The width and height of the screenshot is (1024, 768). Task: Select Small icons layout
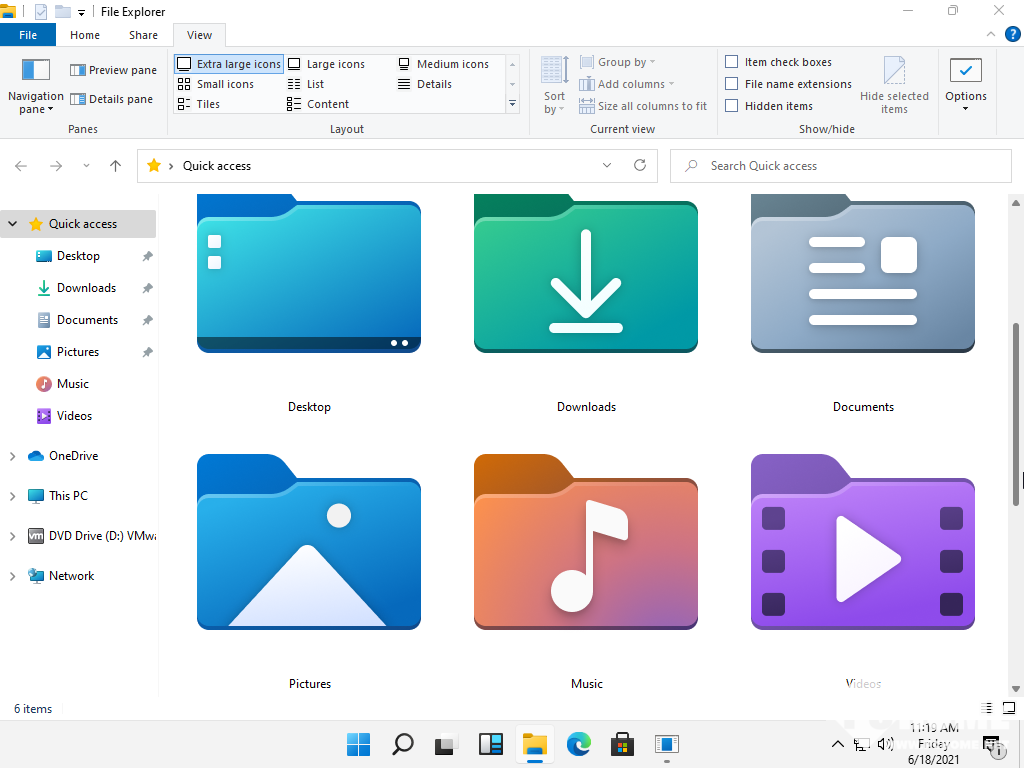(216, 84)
